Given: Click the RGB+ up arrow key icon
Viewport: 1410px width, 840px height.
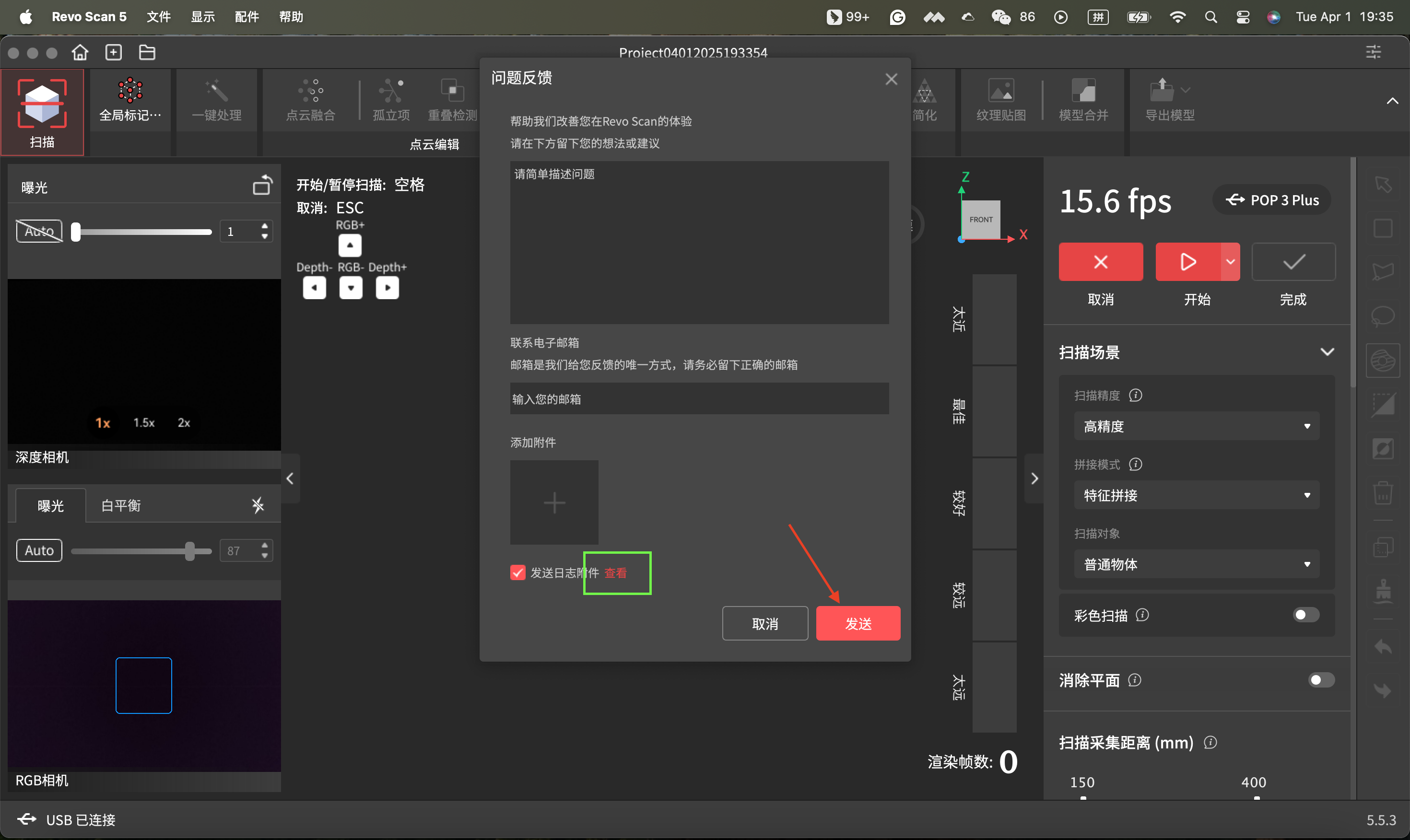Looking at the screenshot, I should coord(350,245).
